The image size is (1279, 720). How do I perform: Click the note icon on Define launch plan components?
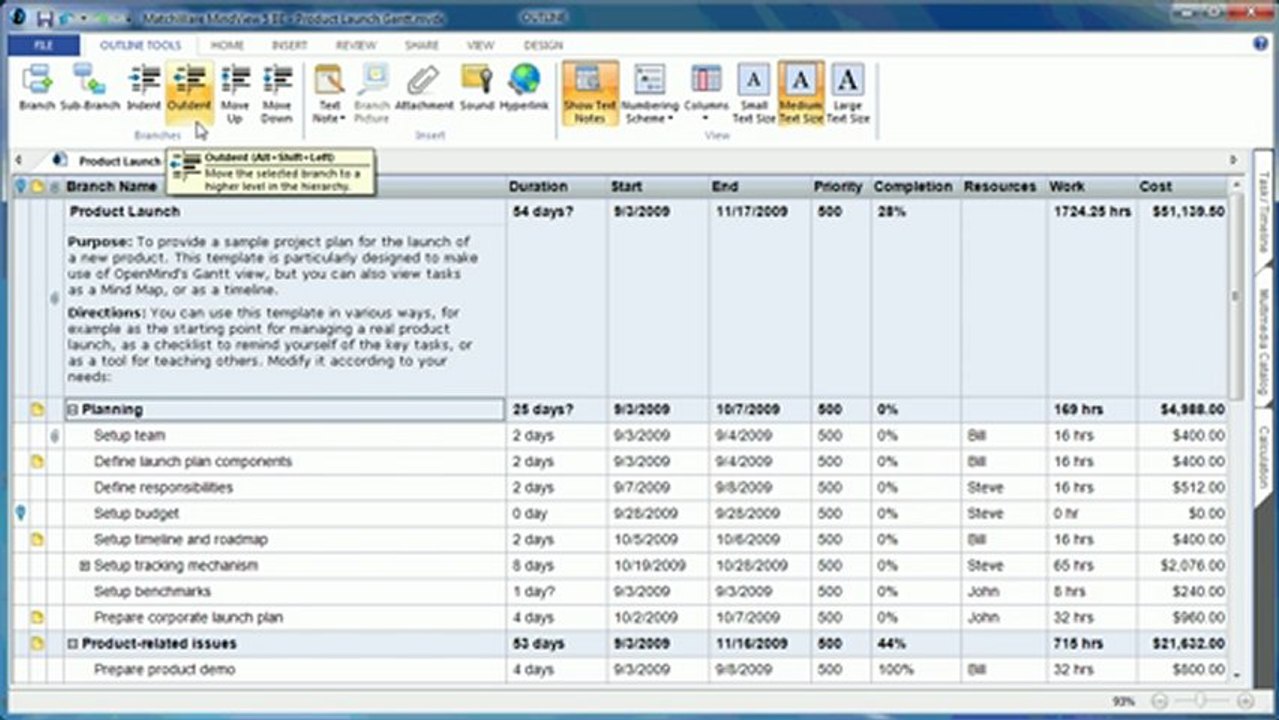point(37,462)
